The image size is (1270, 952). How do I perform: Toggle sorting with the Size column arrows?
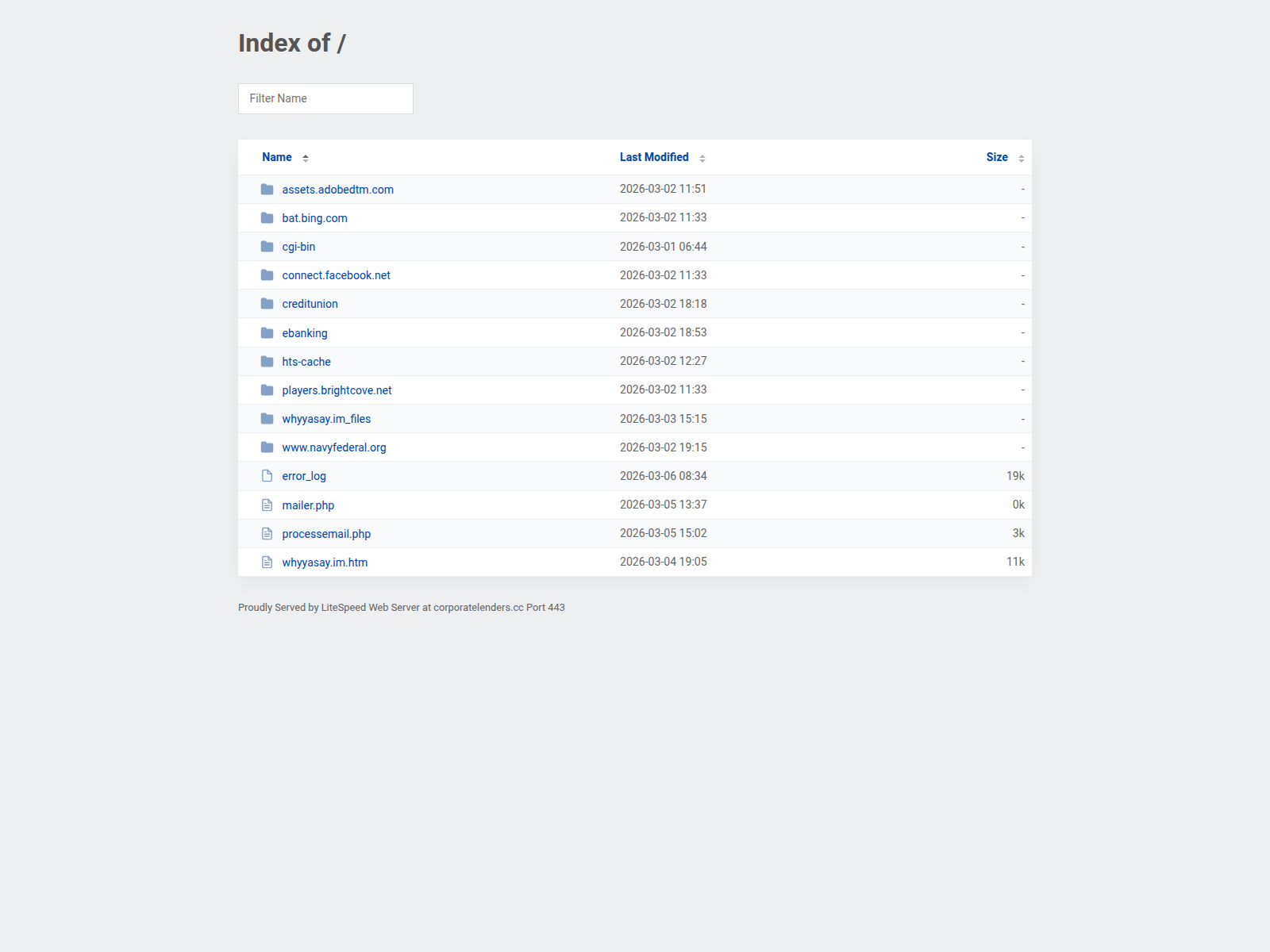pos(1020,157)
